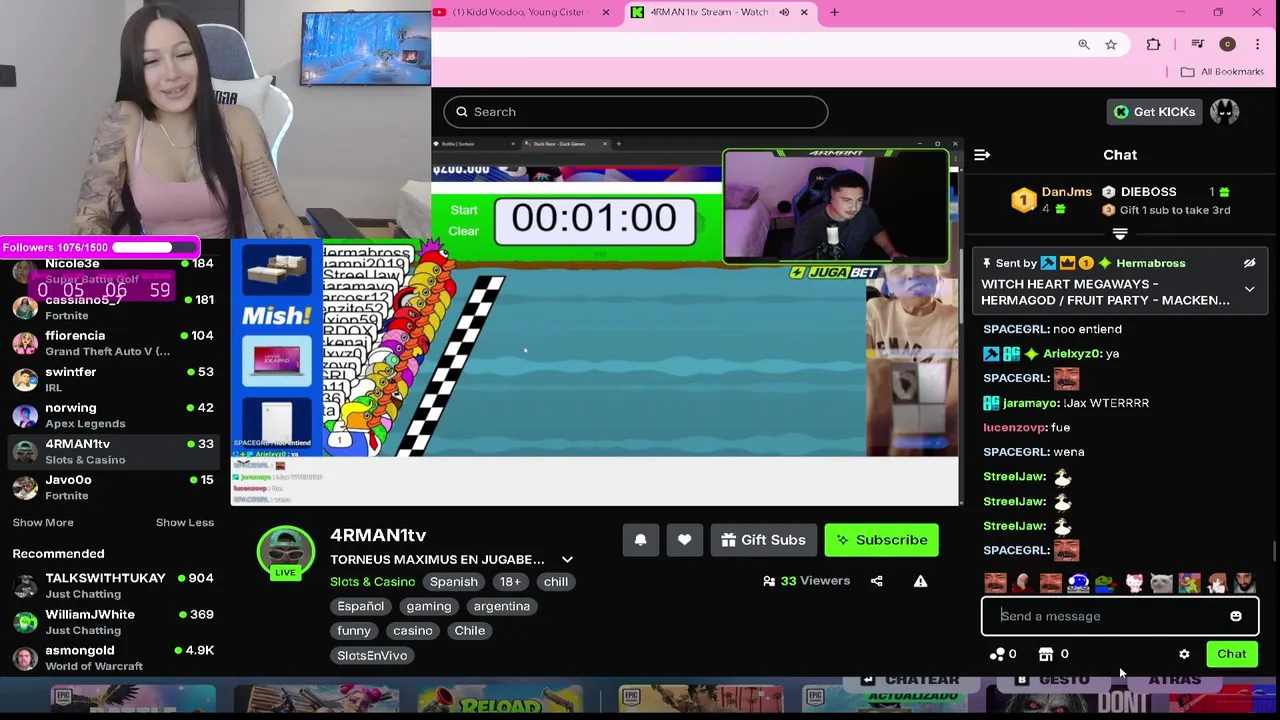Open the Chrome profile avatar
This screenshot has height=720, width=1280.
tap(1228, 44)
